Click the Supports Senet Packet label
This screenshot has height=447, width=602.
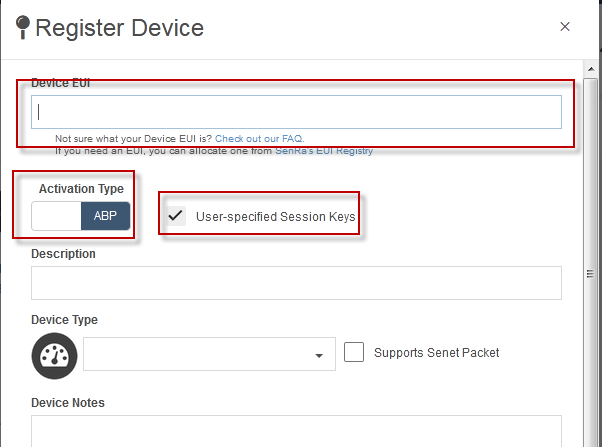437,353
